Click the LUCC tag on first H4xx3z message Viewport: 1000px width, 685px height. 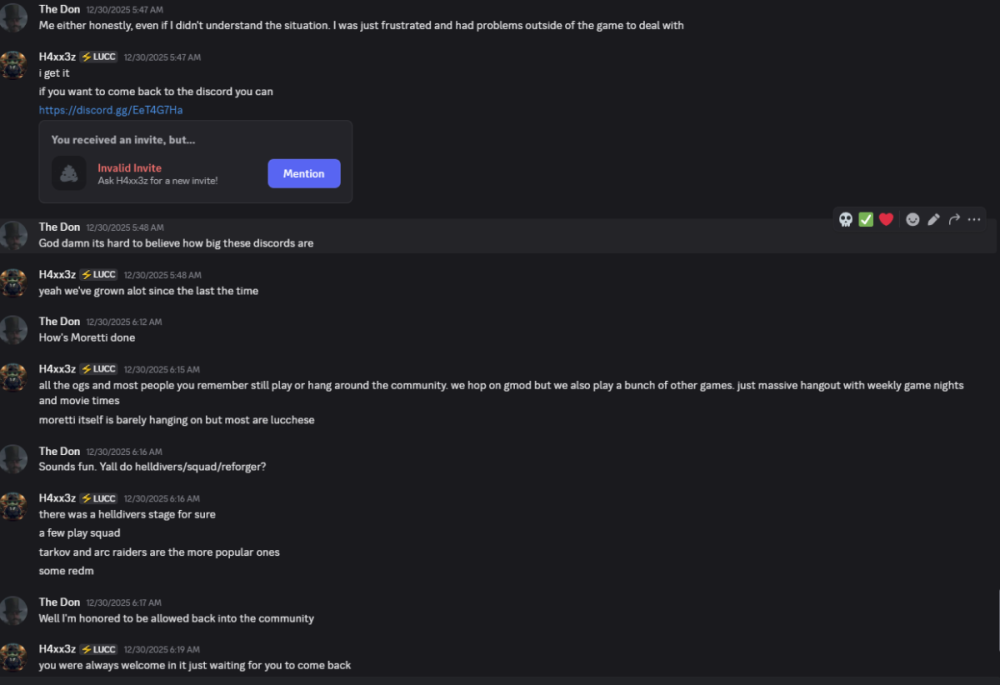coord(98,57)
